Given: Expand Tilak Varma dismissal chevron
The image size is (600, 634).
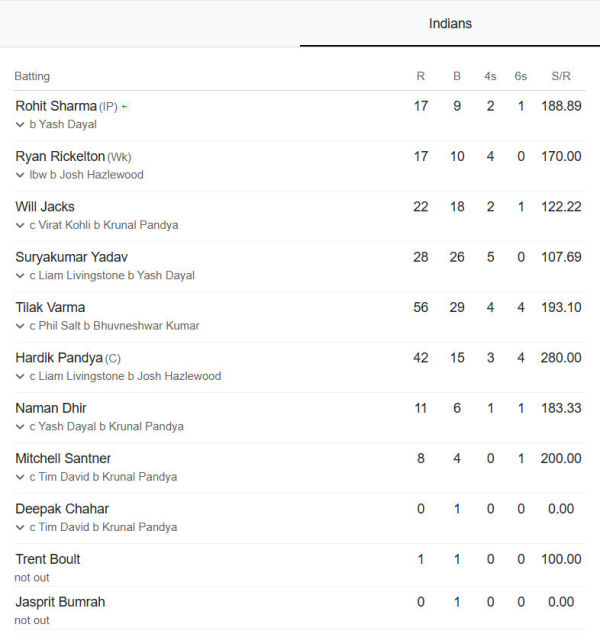Looking at the screenshot, I should tap(20, 326).
